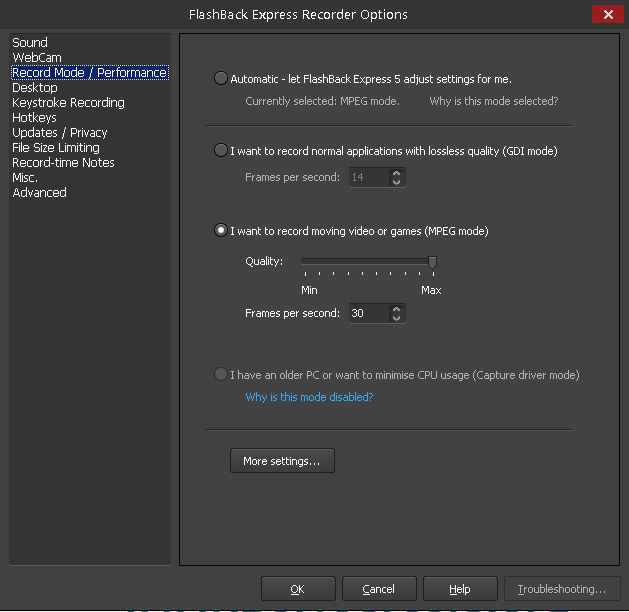Go to Hotkeys settings
629x612 pixels.
coord(34,118)
